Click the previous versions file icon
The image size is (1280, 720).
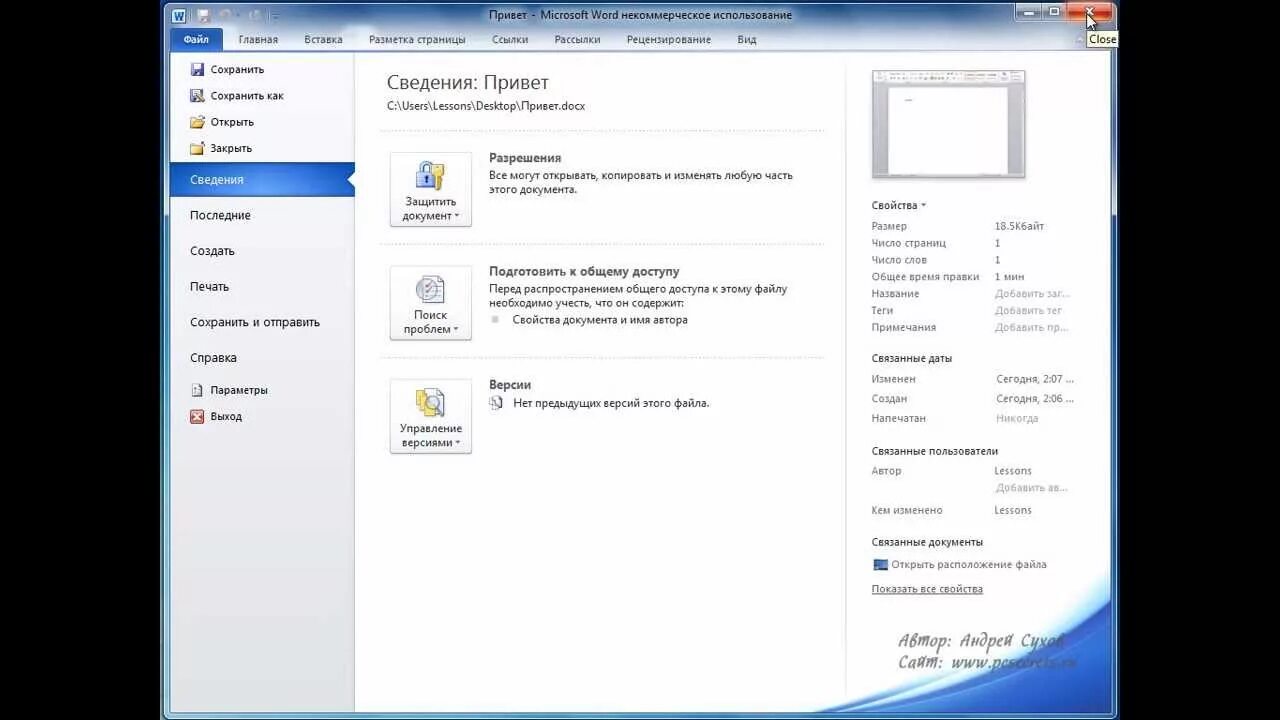coord(496,403)
